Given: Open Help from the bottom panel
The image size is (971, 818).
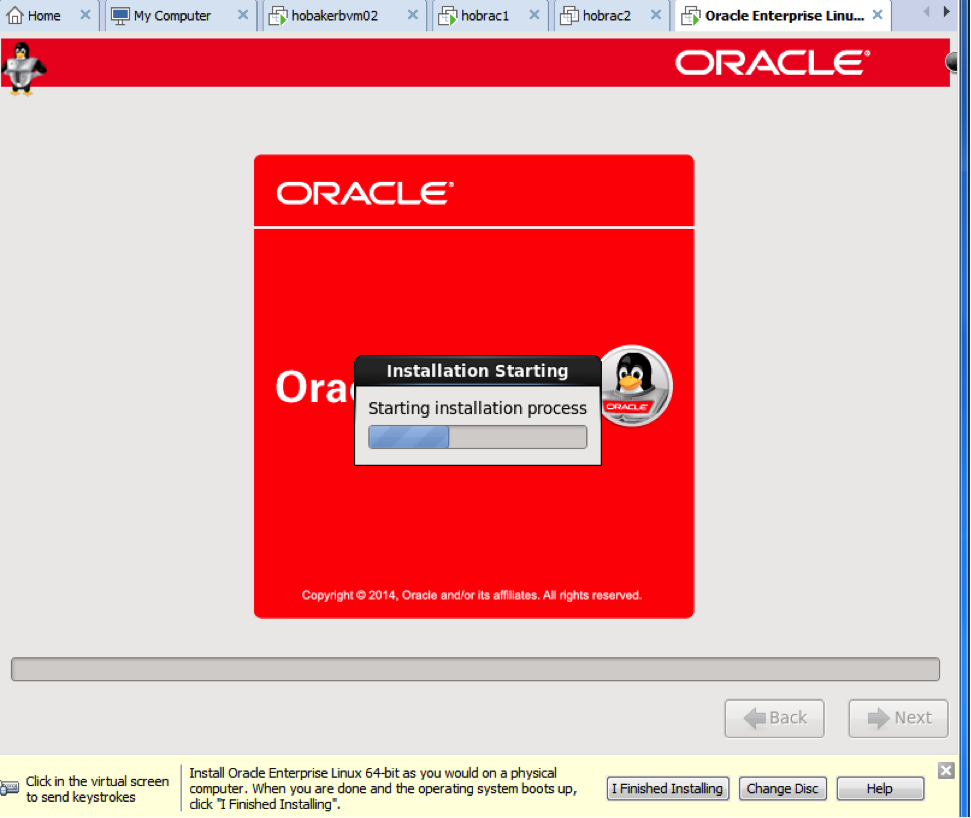Looking at the screenshot, I should point(879,788).
